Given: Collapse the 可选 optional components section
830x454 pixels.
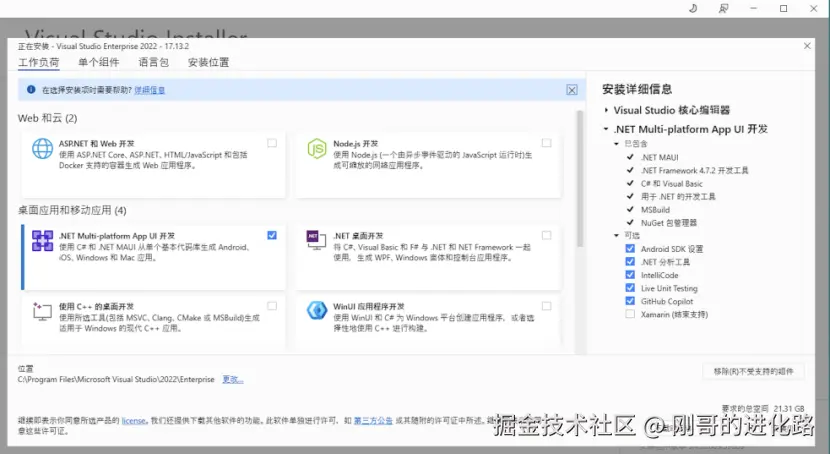Looking at the screenshot, I should (x=616, y=235).
